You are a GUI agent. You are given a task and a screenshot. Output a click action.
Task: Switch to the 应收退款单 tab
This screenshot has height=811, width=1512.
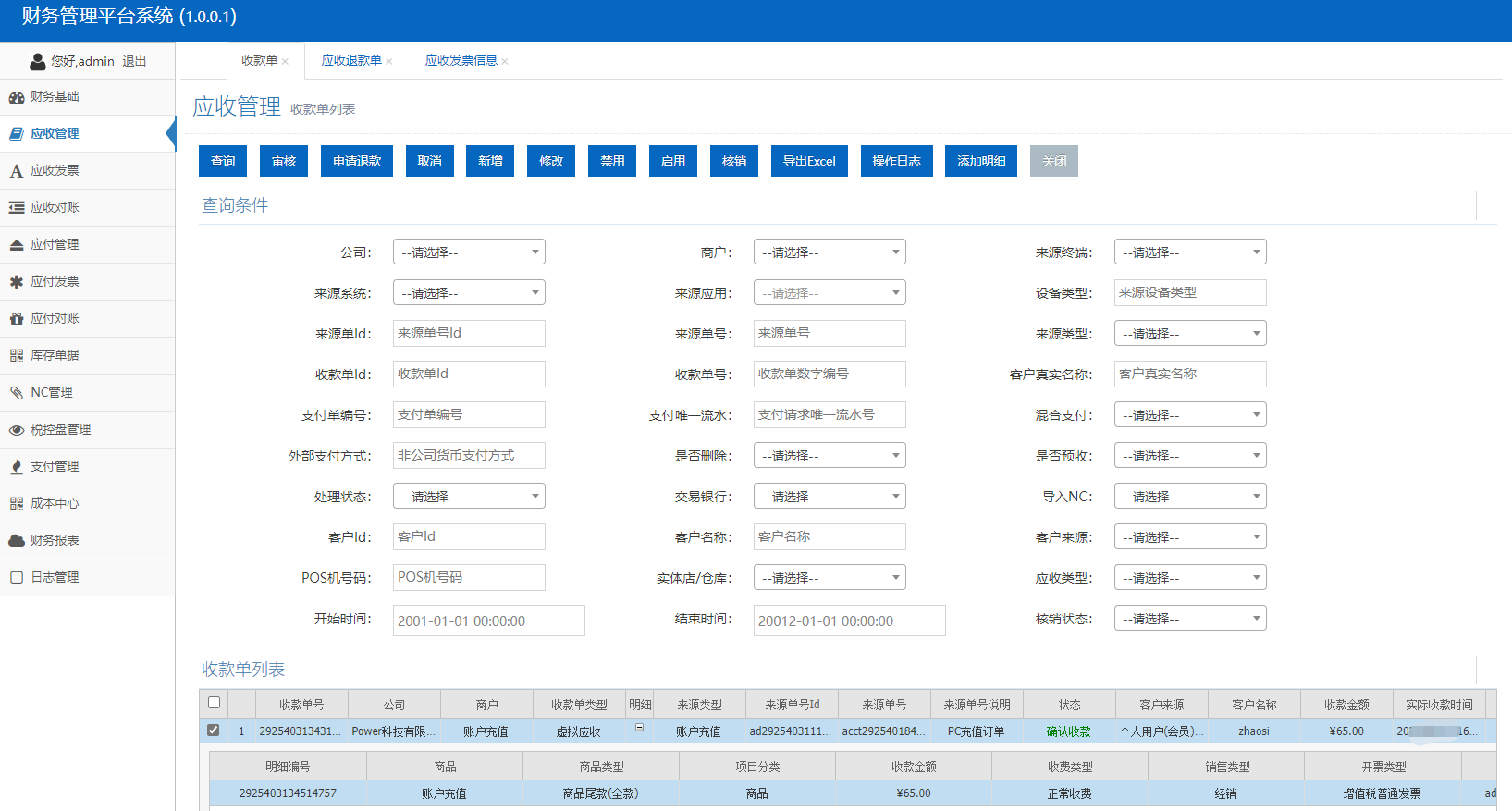(x=351, y=61)
